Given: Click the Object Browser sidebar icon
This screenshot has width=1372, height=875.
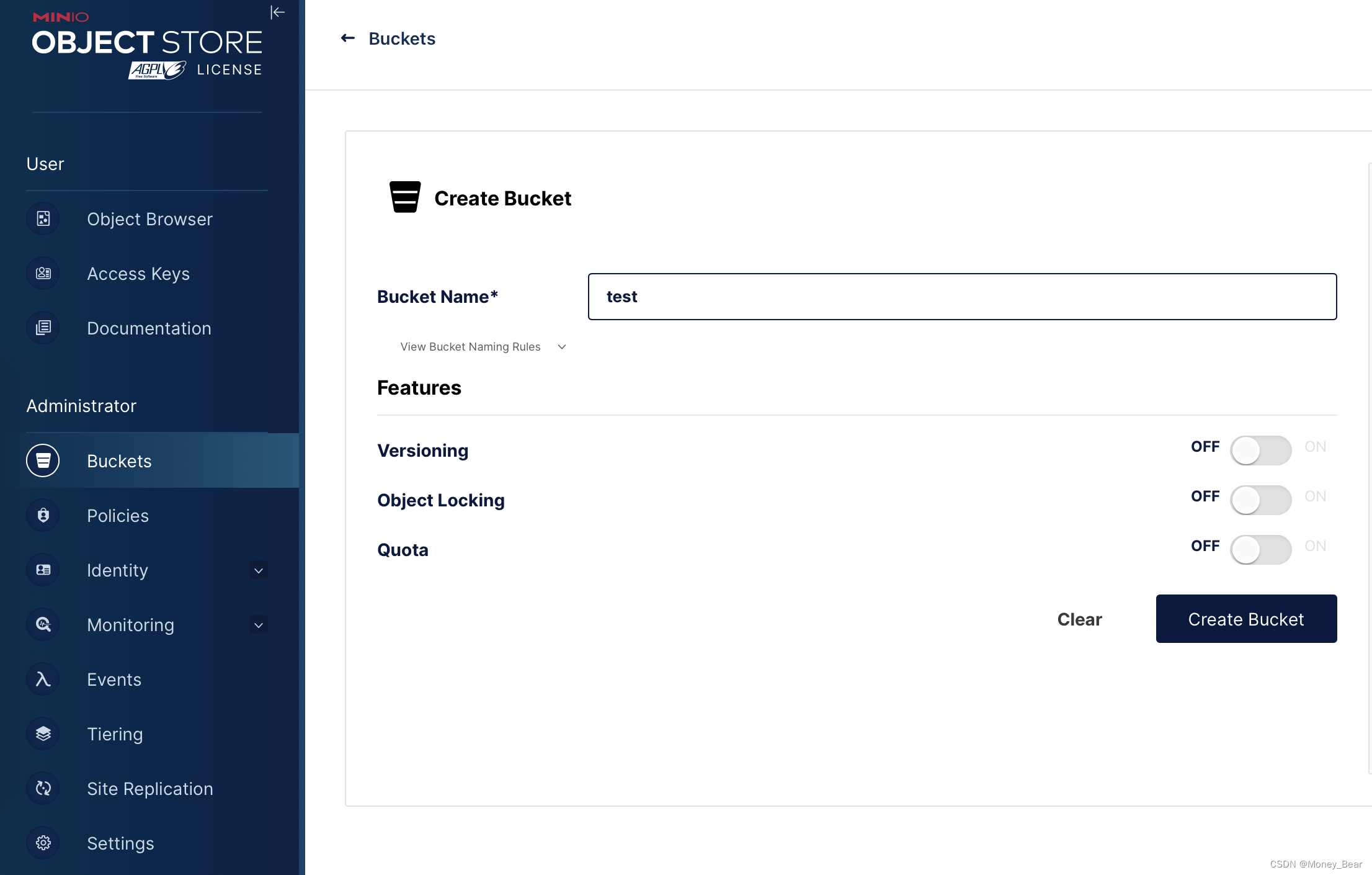Looking at the screenshot, I should pos(43,219).
